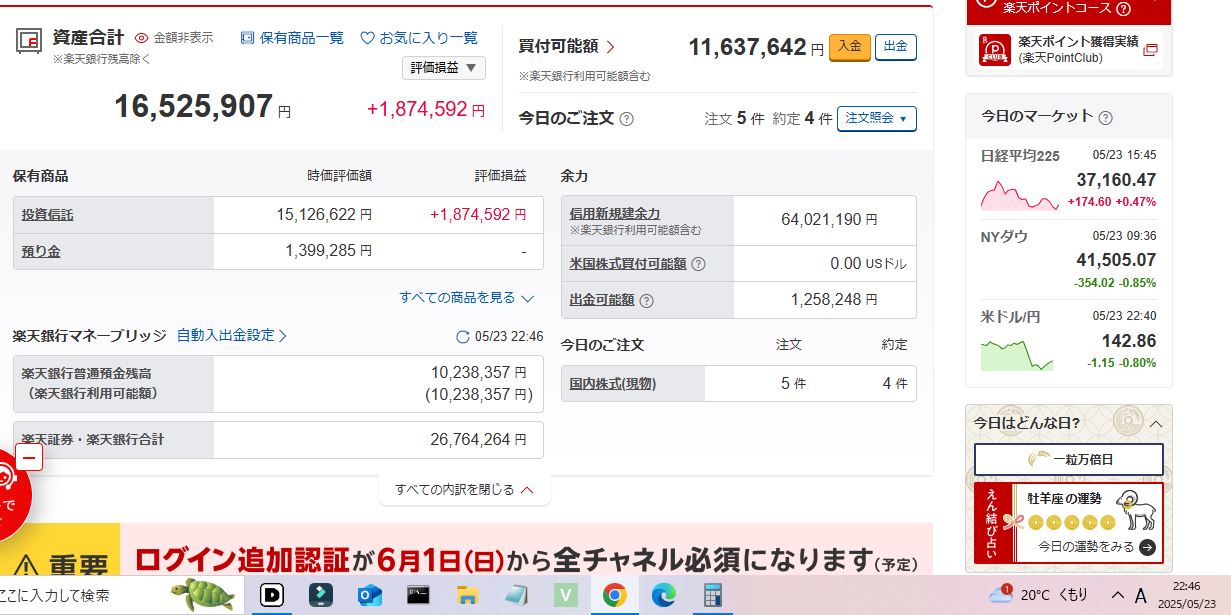Expand すべての商品を見る
The width and height of the screenshot is (1231, 615).
[x=467, y=297]
